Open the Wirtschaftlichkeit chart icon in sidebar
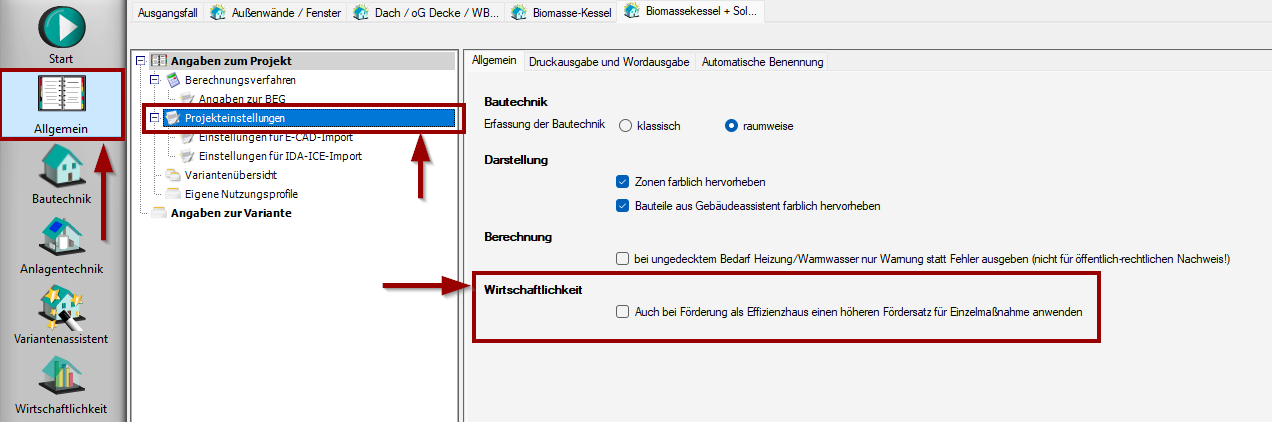Image resolution: width=1272 pixels, height=422 pixels. [x=62, y=376]
